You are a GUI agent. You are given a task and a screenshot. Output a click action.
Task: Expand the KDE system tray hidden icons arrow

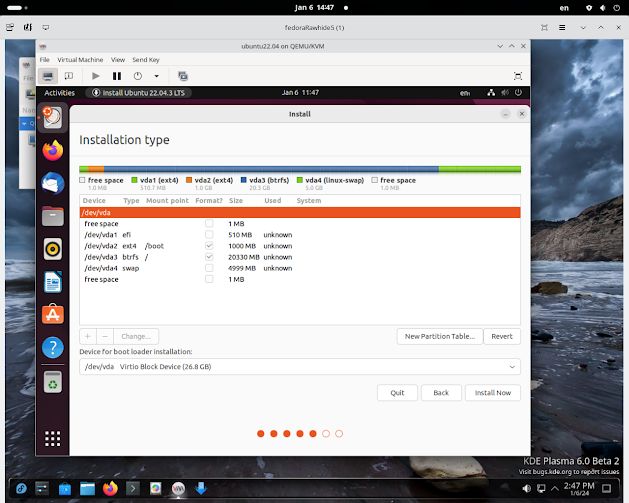(555, 489)
